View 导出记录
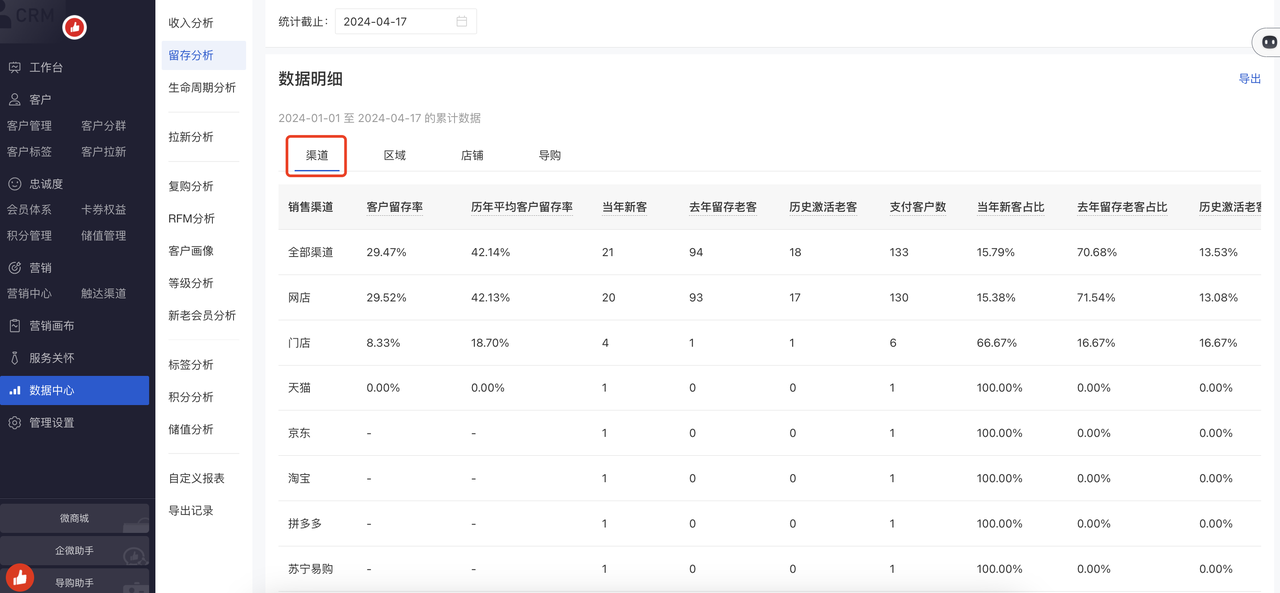Screen dimensions: 1280x593 click(x=191, y=511)
